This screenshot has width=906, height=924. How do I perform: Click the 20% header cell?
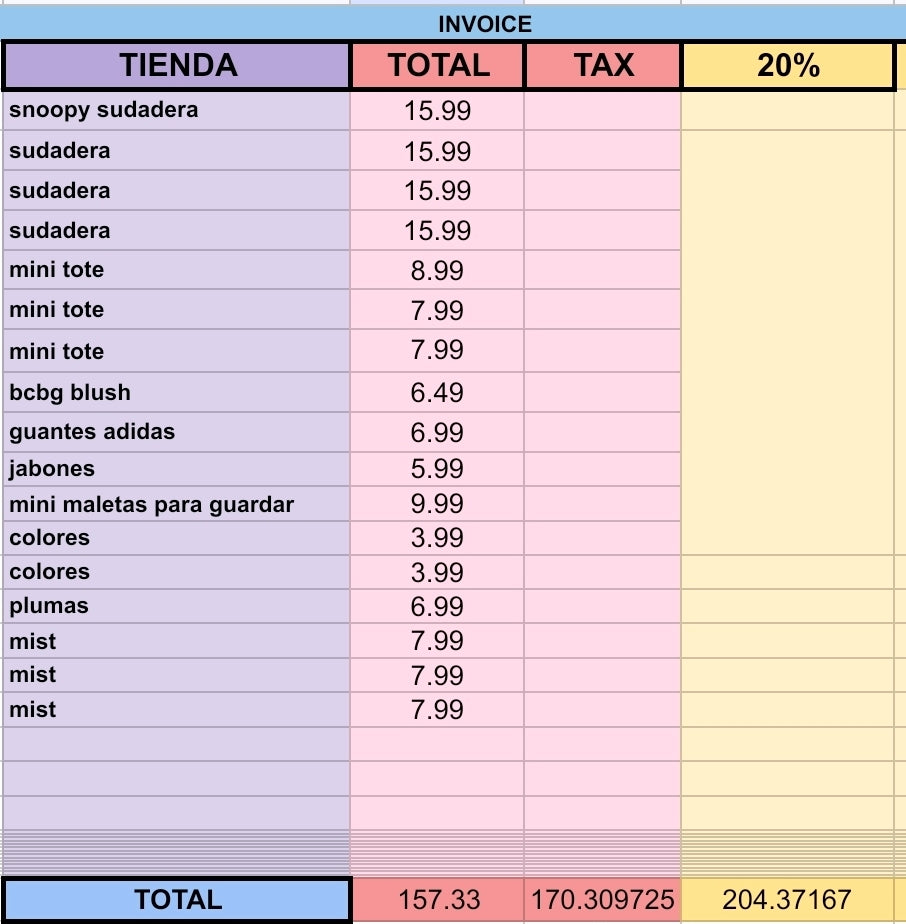[788, 65]
